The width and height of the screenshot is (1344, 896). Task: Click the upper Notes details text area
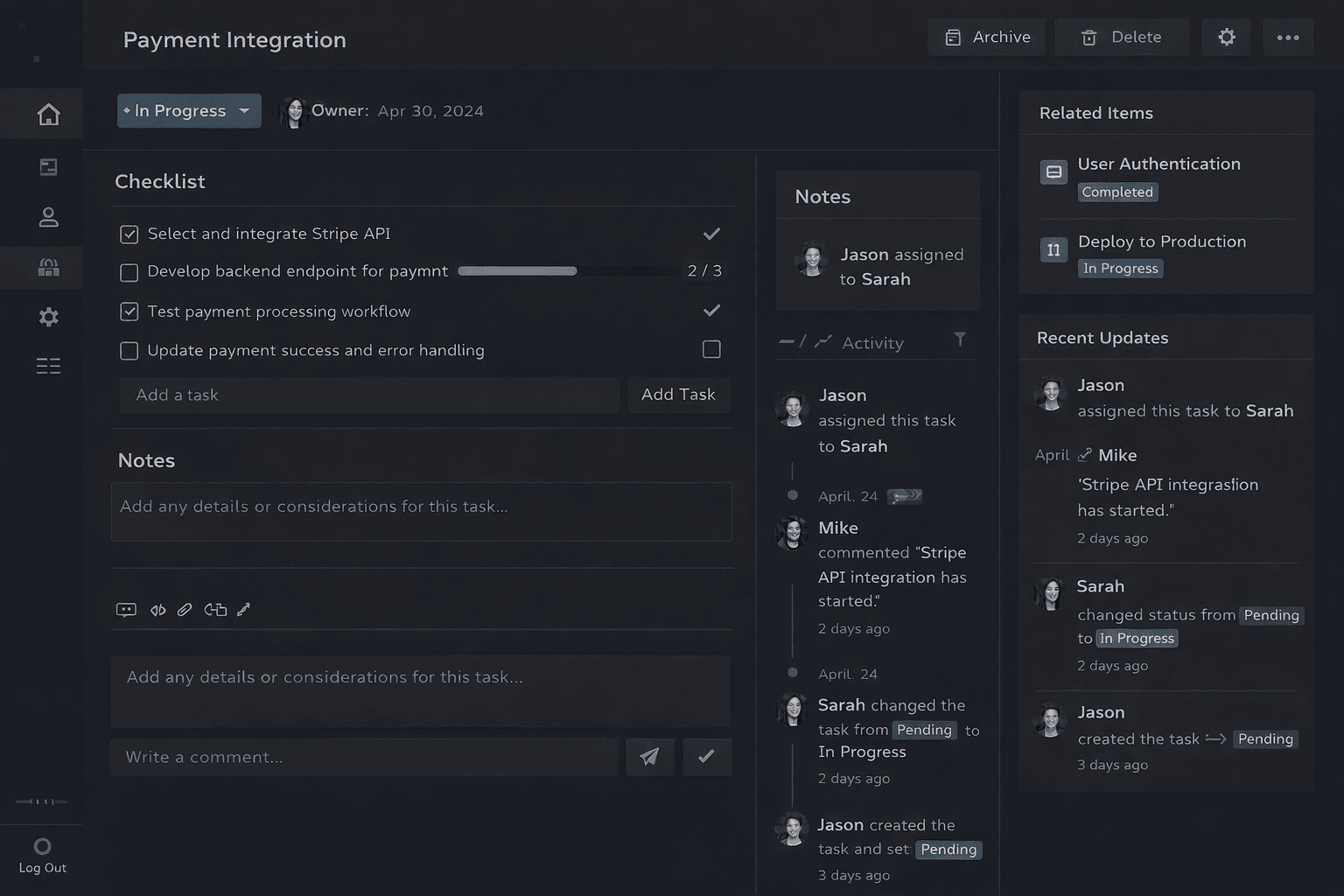(x=421, y=512)
